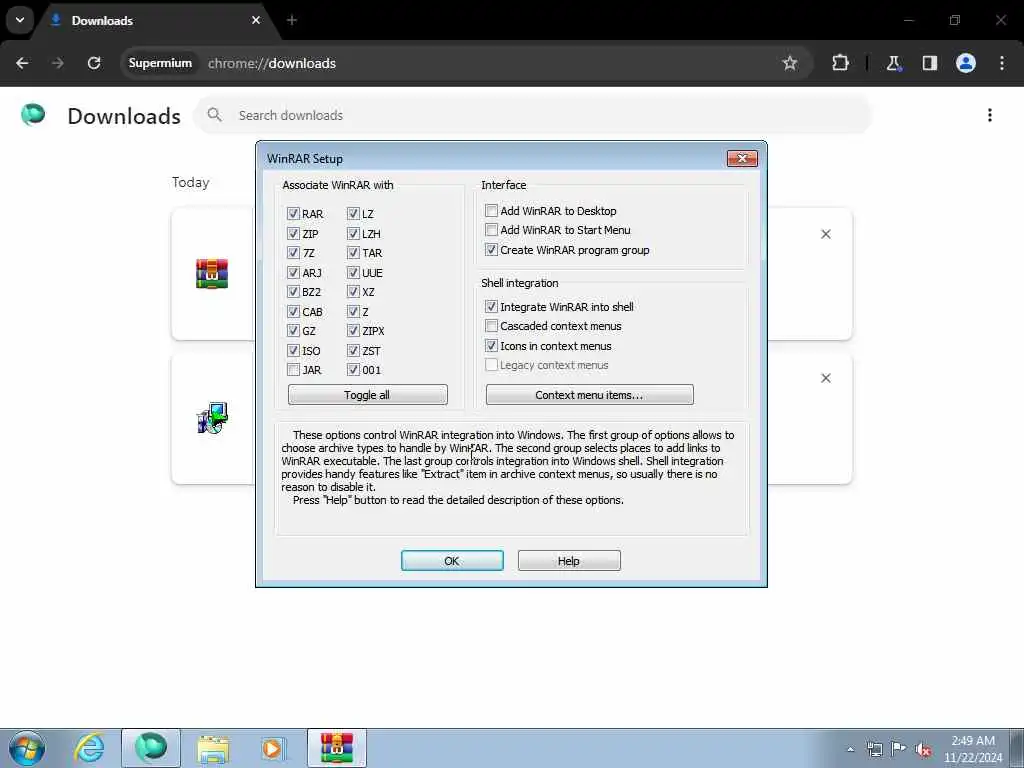Image resolution: width=1024 pixels, height=768 pixels.
Task: Go back using the browser back arrow
Action: [22, 63]
